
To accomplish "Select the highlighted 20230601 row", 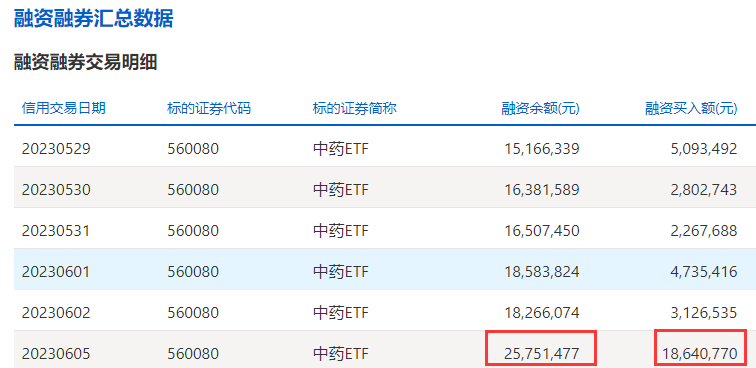I will (385, 272).
